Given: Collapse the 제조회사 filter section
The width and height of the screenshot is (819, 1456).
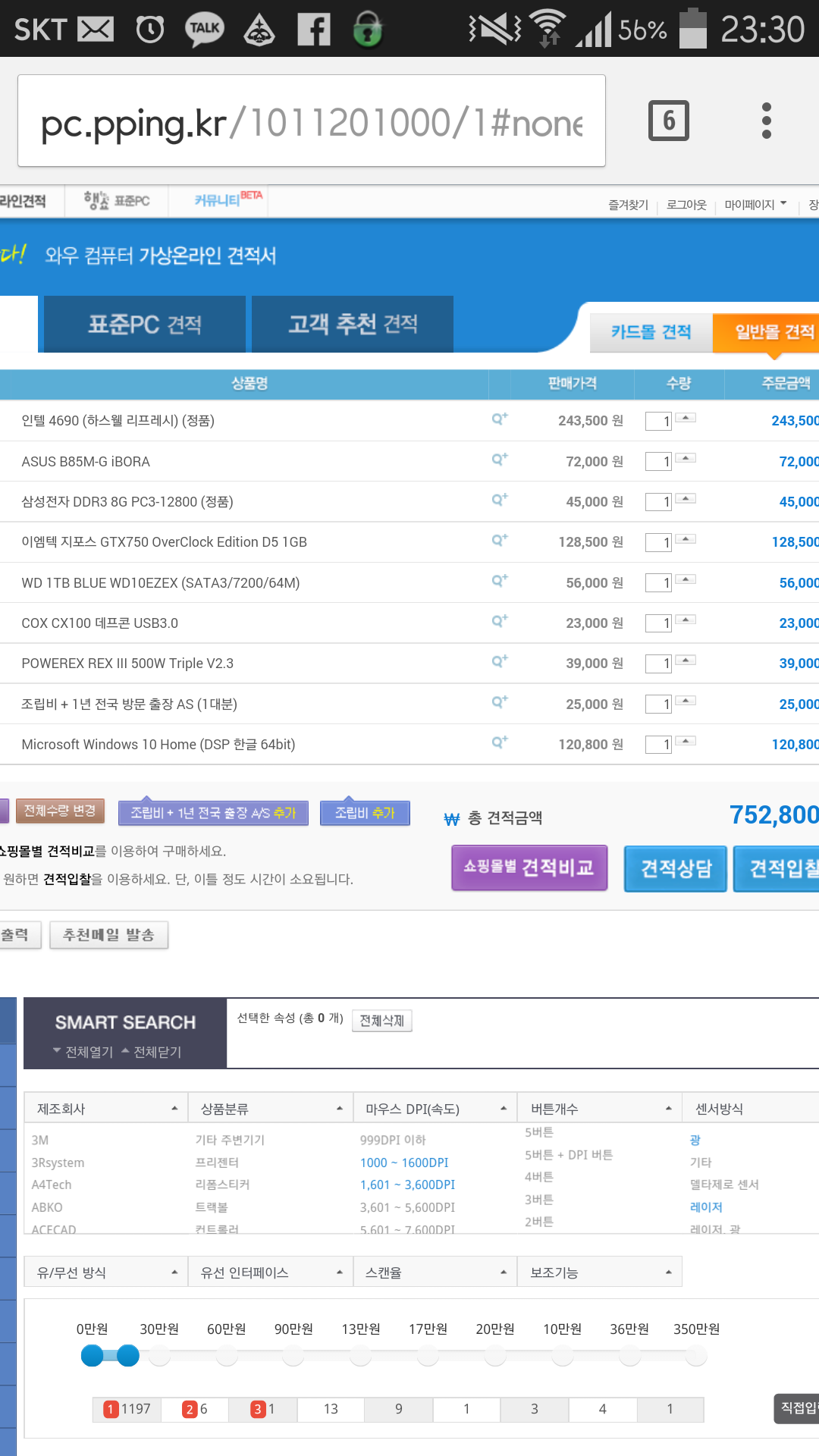Looking at the screenshot, I should [174, 1109].
